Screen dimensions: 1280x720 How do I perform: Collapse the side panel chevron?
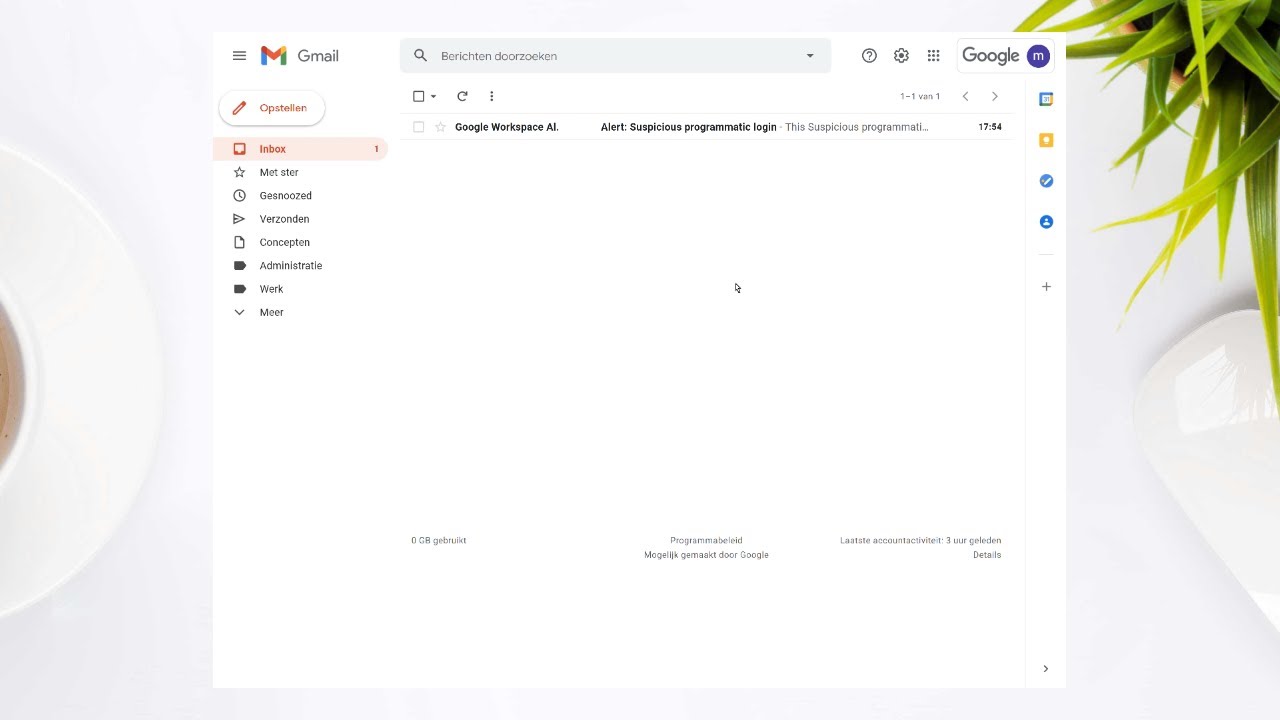click(1046, 669)
